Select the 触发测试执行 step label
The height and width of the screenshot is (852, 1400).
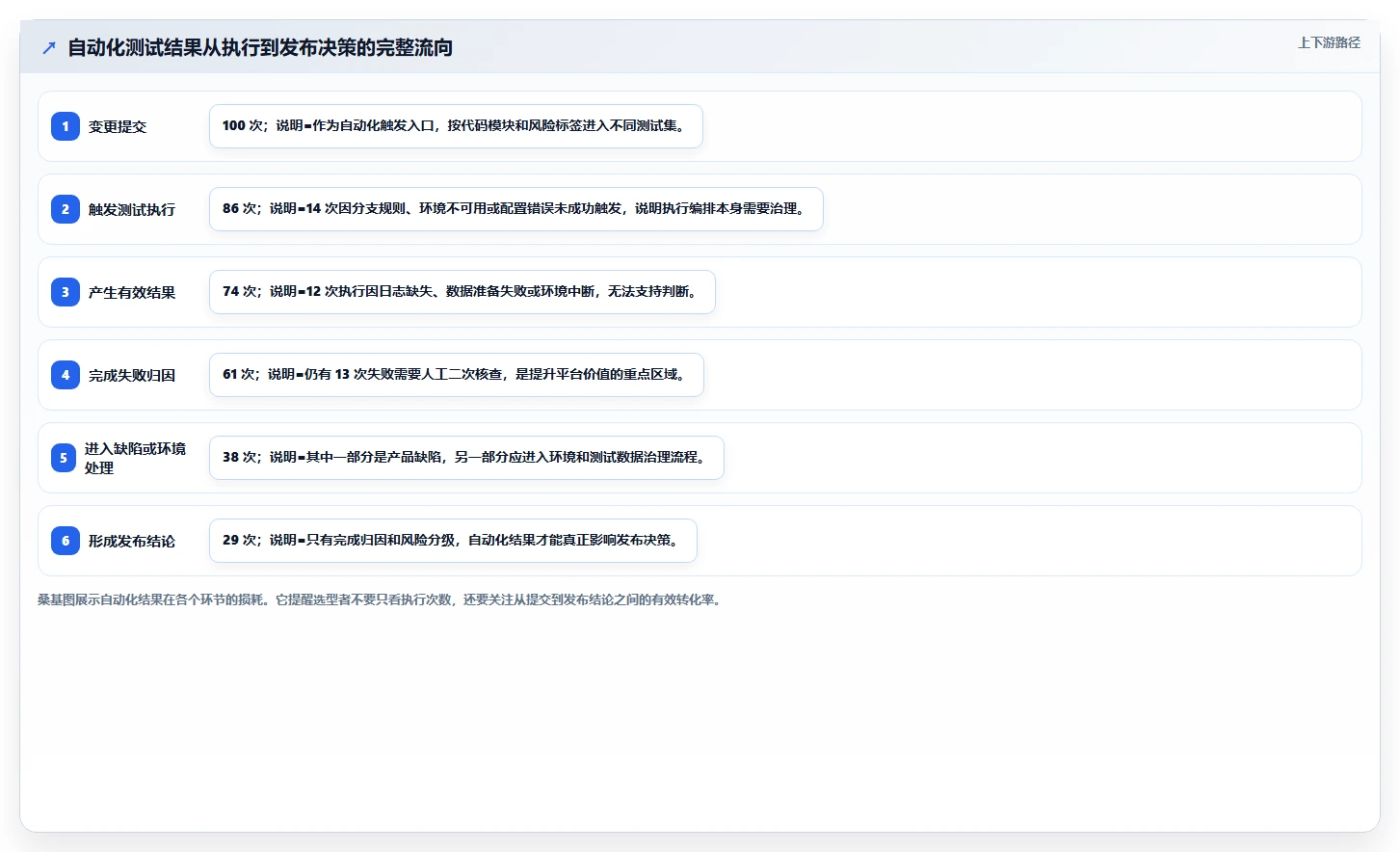click(x=132, y=209)
